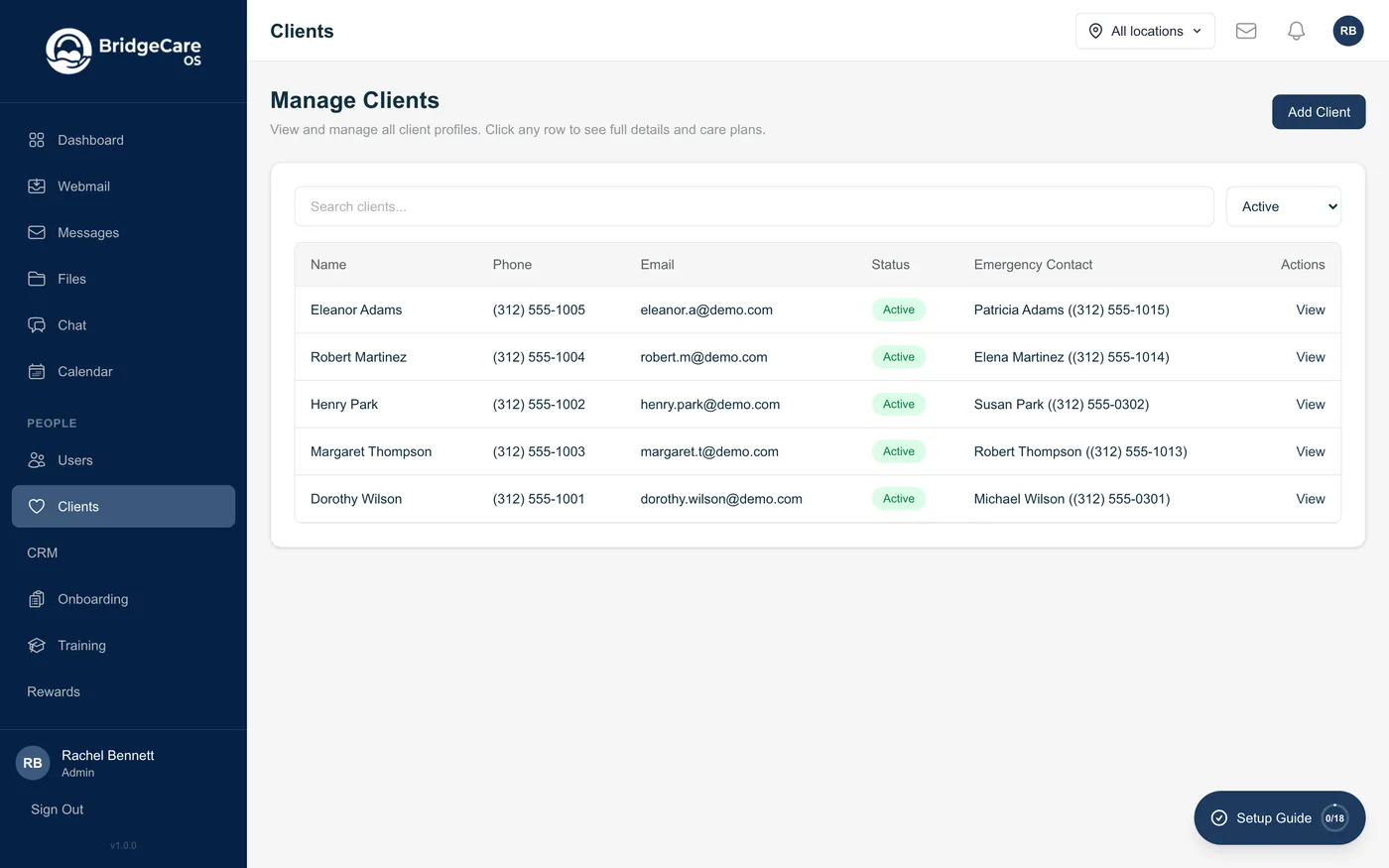Click the Webmail inbox icon

pyautogui.click(x=37, y=186)
